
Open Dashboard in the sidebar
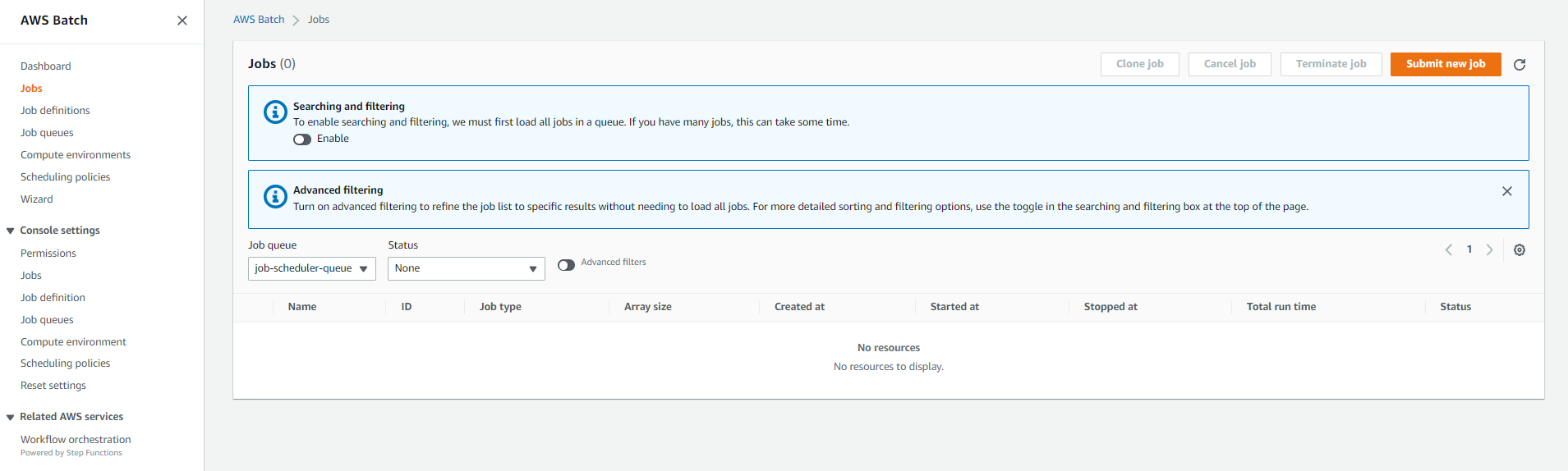tap(46, 66)
